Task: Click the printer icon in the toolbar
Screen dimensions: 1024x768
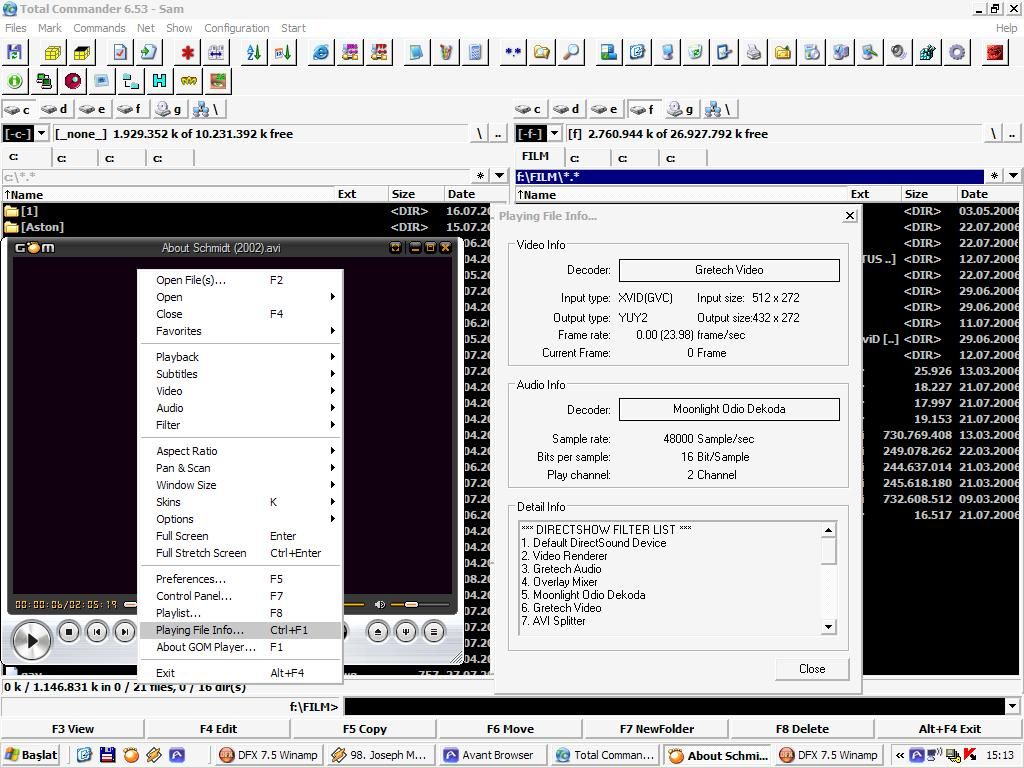Action: [x=754, y=52]
